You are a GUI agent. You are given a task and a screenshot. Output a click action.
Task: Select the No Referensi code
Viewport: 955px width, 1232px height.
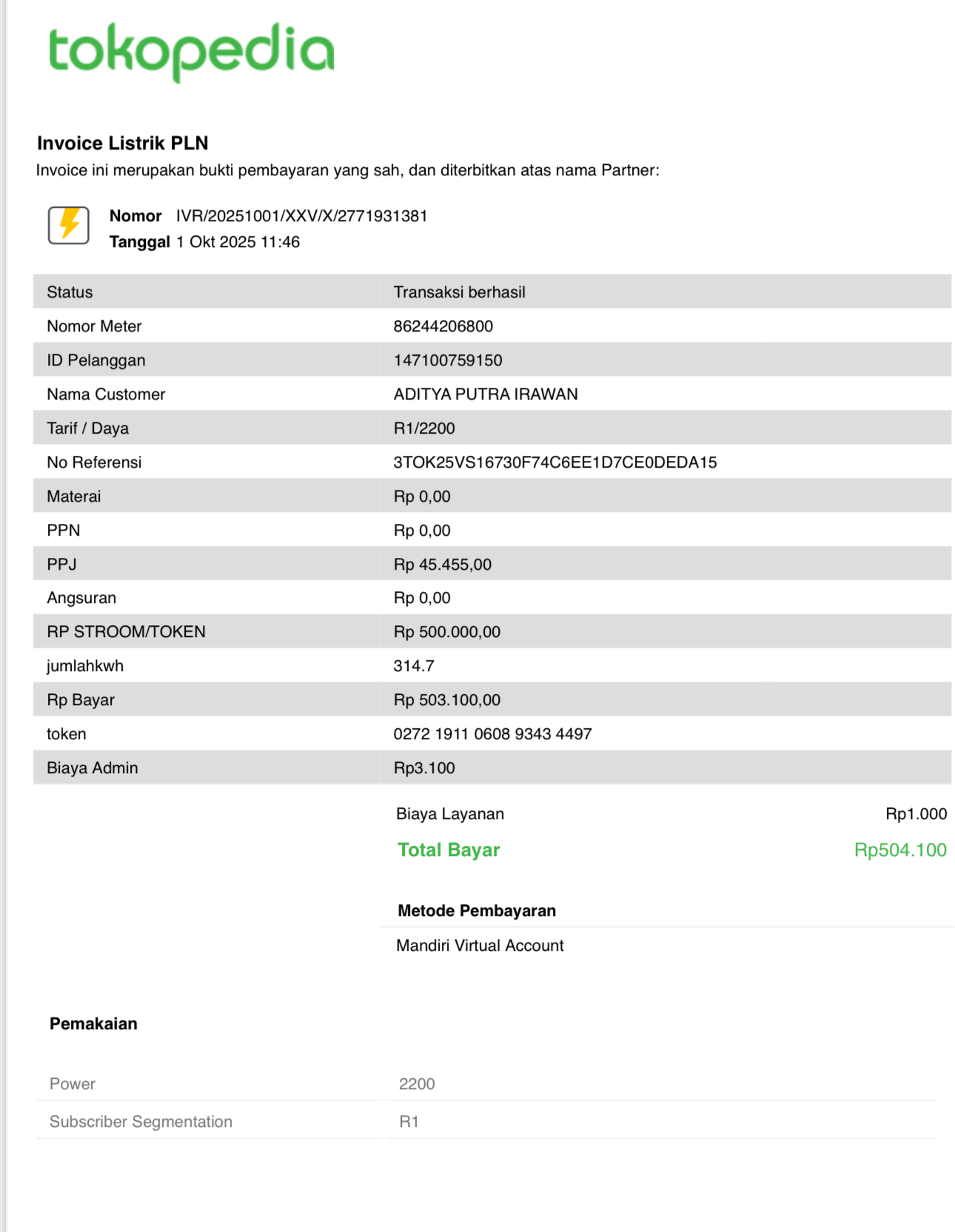pyautogui.click(x=554, y=462)
